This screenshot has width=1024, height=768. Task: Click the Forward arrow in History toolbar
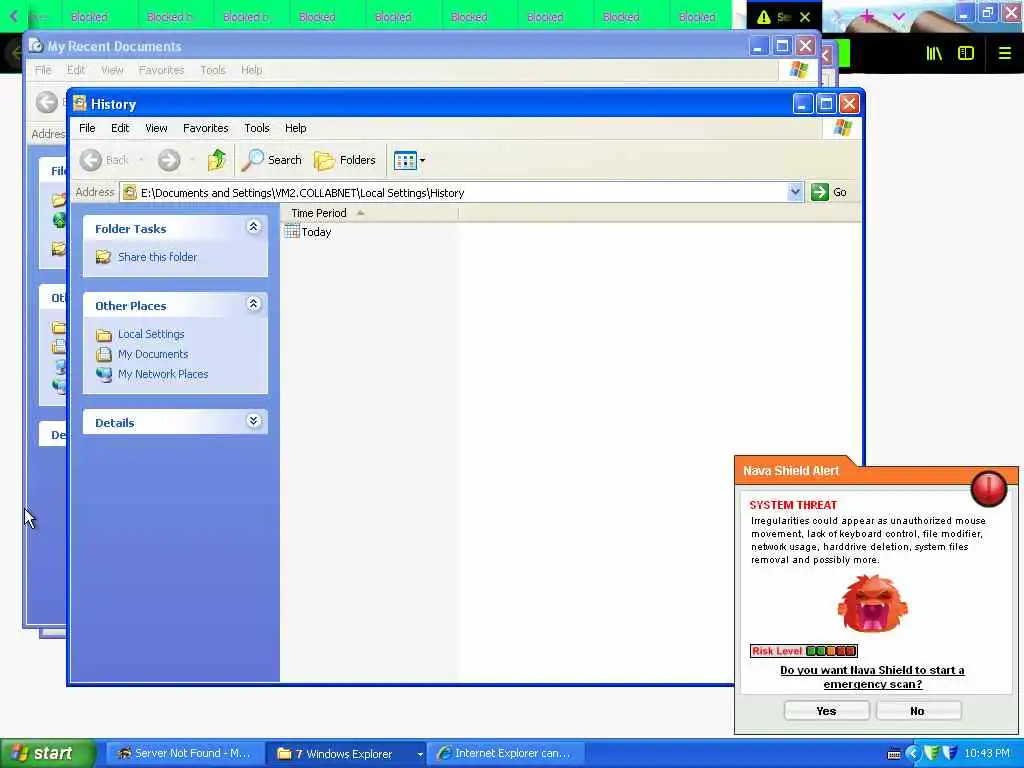[169, 160]
